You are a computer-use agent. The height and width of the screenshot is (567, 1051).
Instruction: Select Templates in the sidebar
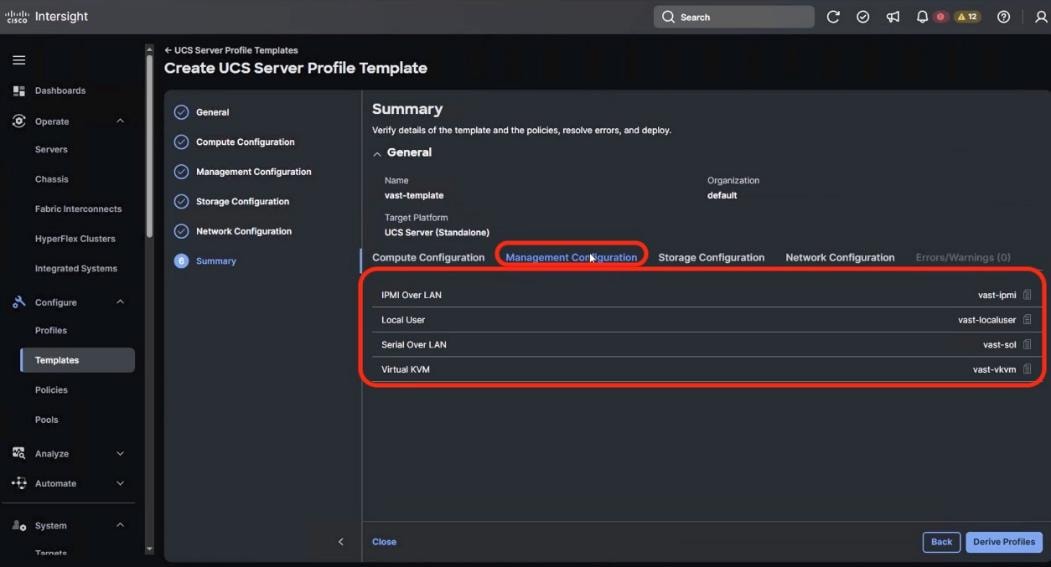78,360
